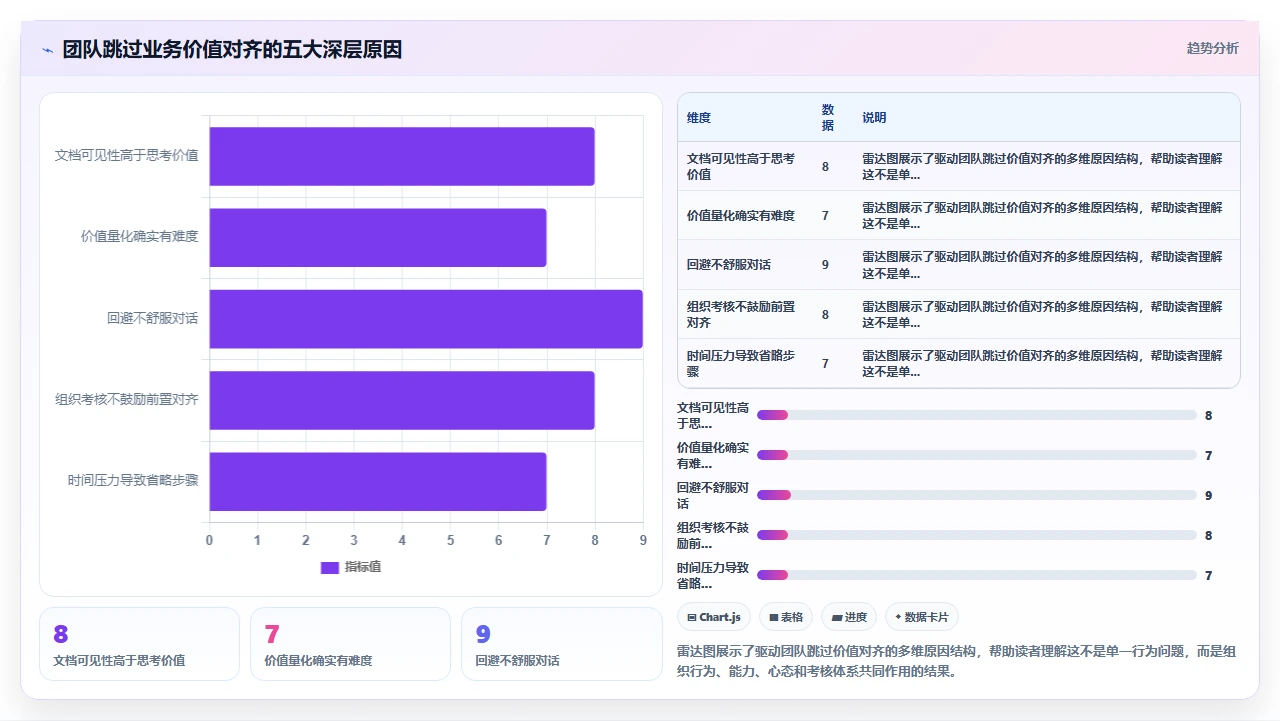The image size is (1280, 721).
Task: Click the lightning icon beside the page title
Action: click(47, 50)
